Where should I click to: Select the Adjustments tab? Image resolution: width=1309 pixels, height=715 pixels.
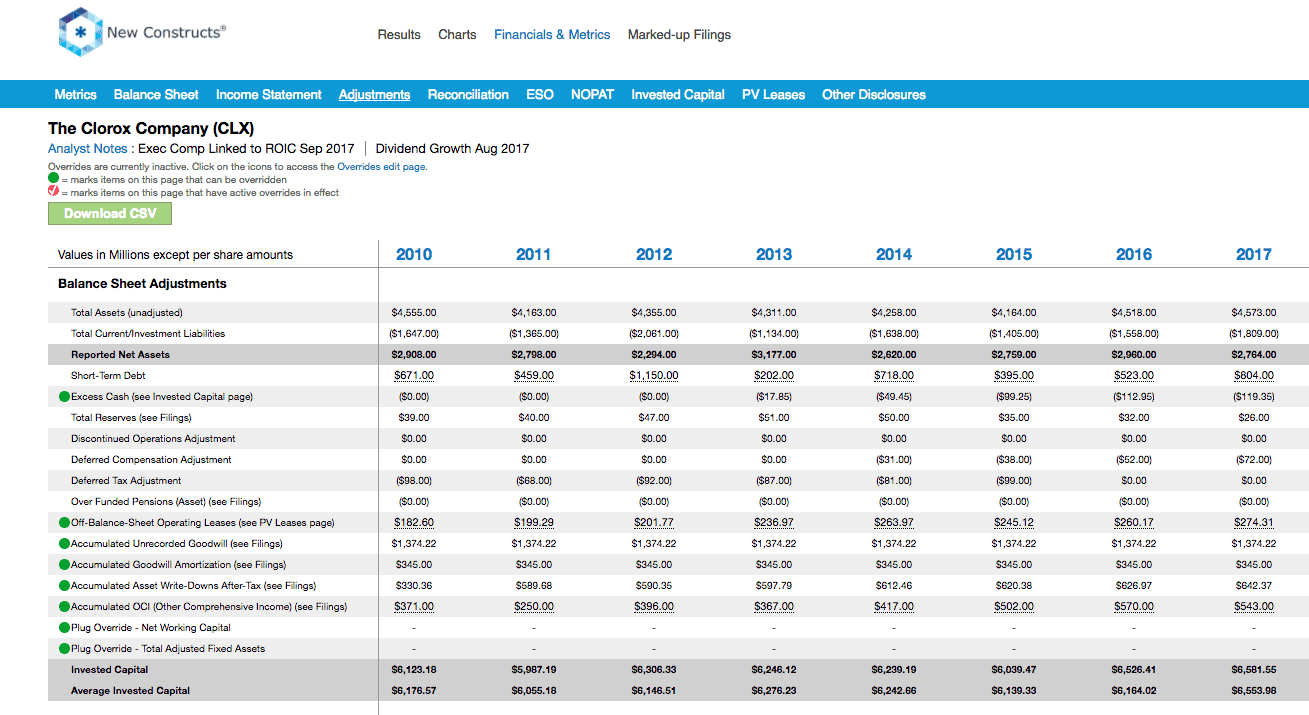click(x=375, y=95)
